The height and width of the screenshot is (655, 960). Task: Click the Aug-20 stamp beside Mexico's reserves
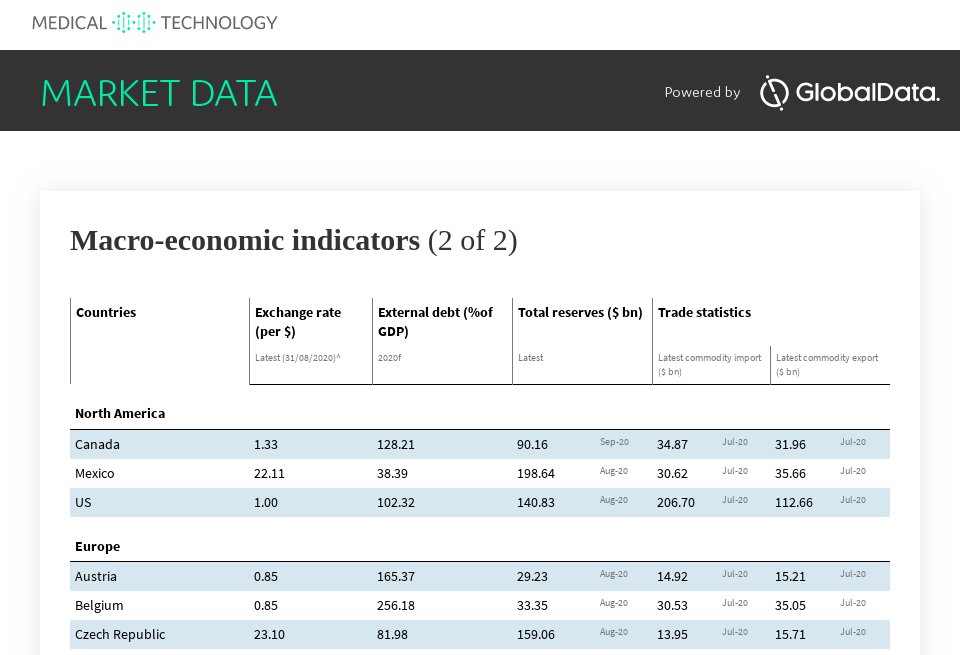[614, 470]
